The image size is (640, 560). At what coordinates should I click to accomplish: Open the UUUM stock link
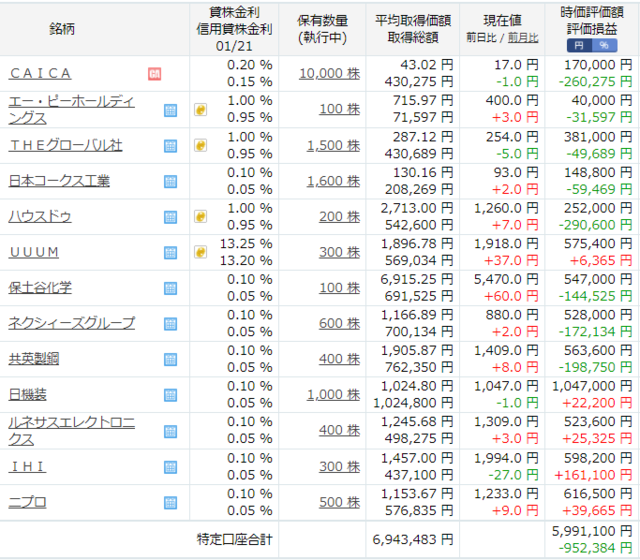point(34,252)
